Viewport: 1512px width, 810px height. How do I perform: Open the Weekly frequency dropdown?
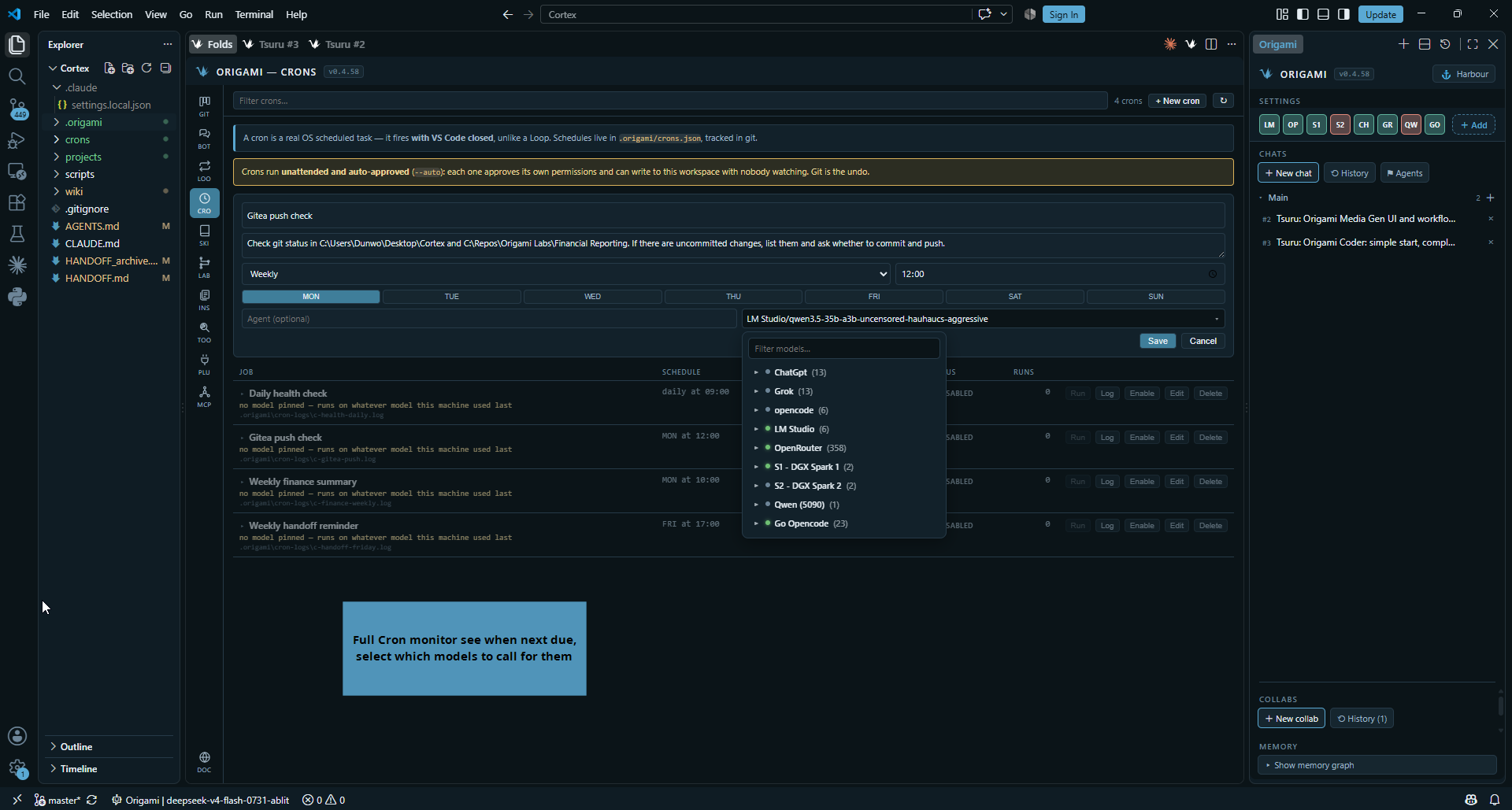pos(566,274)
